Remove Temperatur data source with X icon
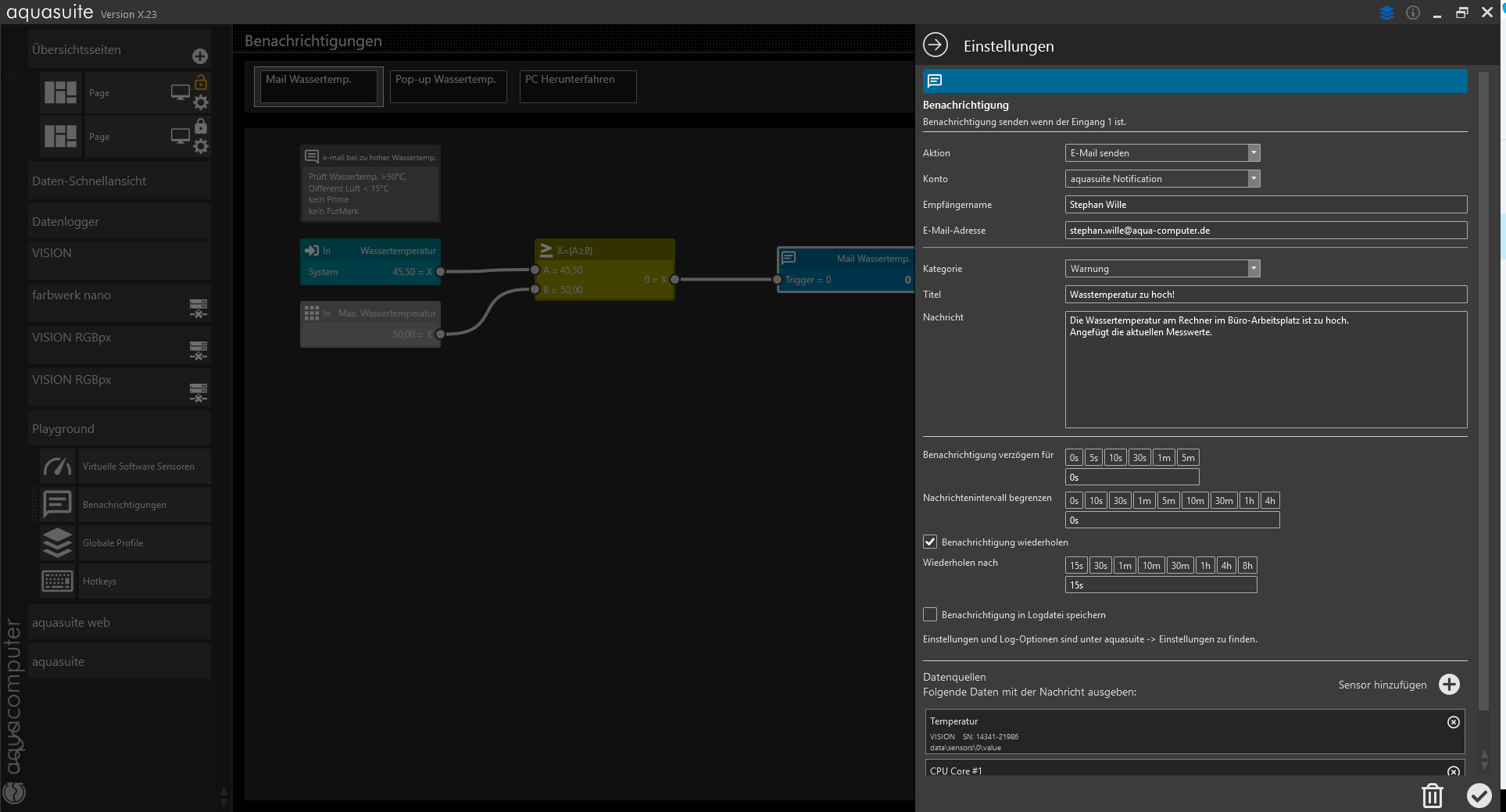The height and width of the screenshot is (812, 1506). [1454, 722]
